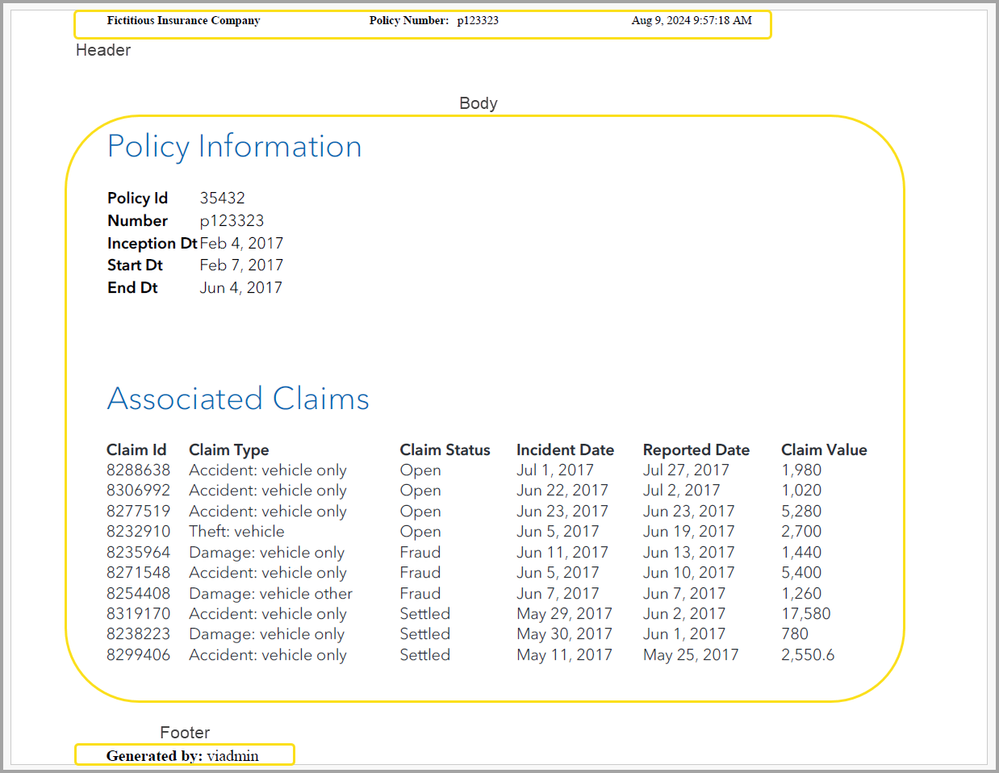Click claim ID 8288638 in the table
The image size is (999, 773).
pos(138,470)
